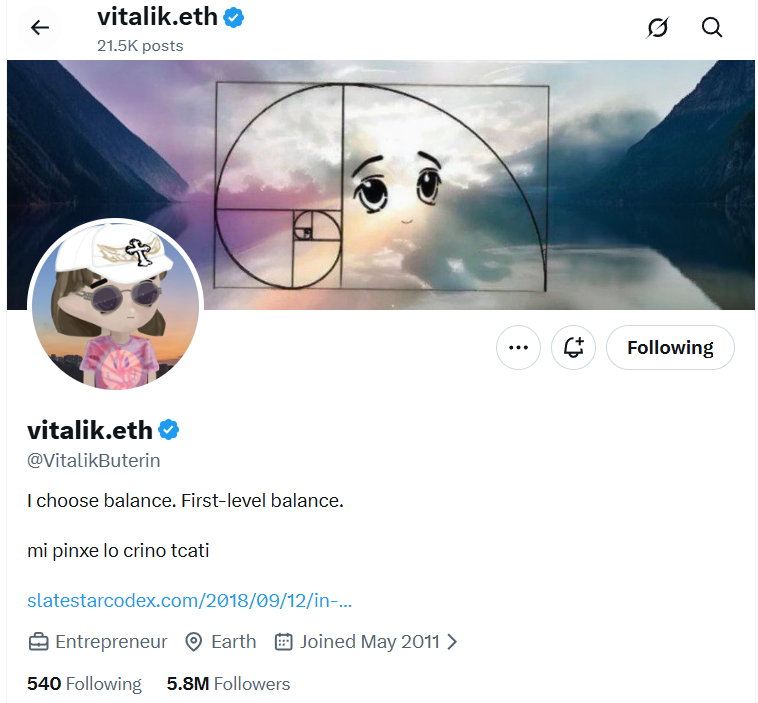The height and width of the screenshot is (703, 758).
Task: Click the Earth location pin icon
Action: [x=194, y=642]
